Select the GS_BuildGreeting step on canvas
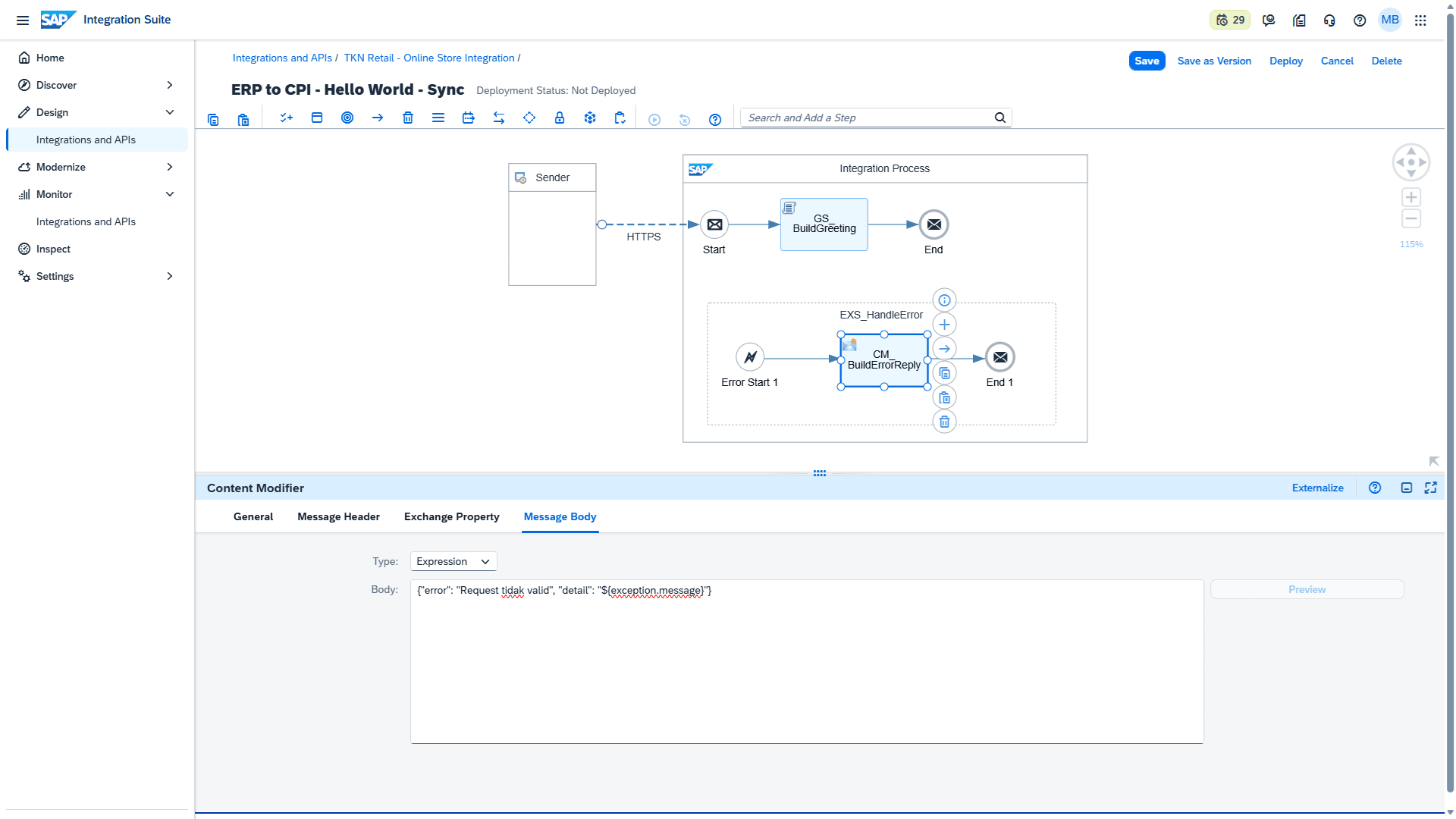Viewport: 1456px width, 819px height. (824, 224)
